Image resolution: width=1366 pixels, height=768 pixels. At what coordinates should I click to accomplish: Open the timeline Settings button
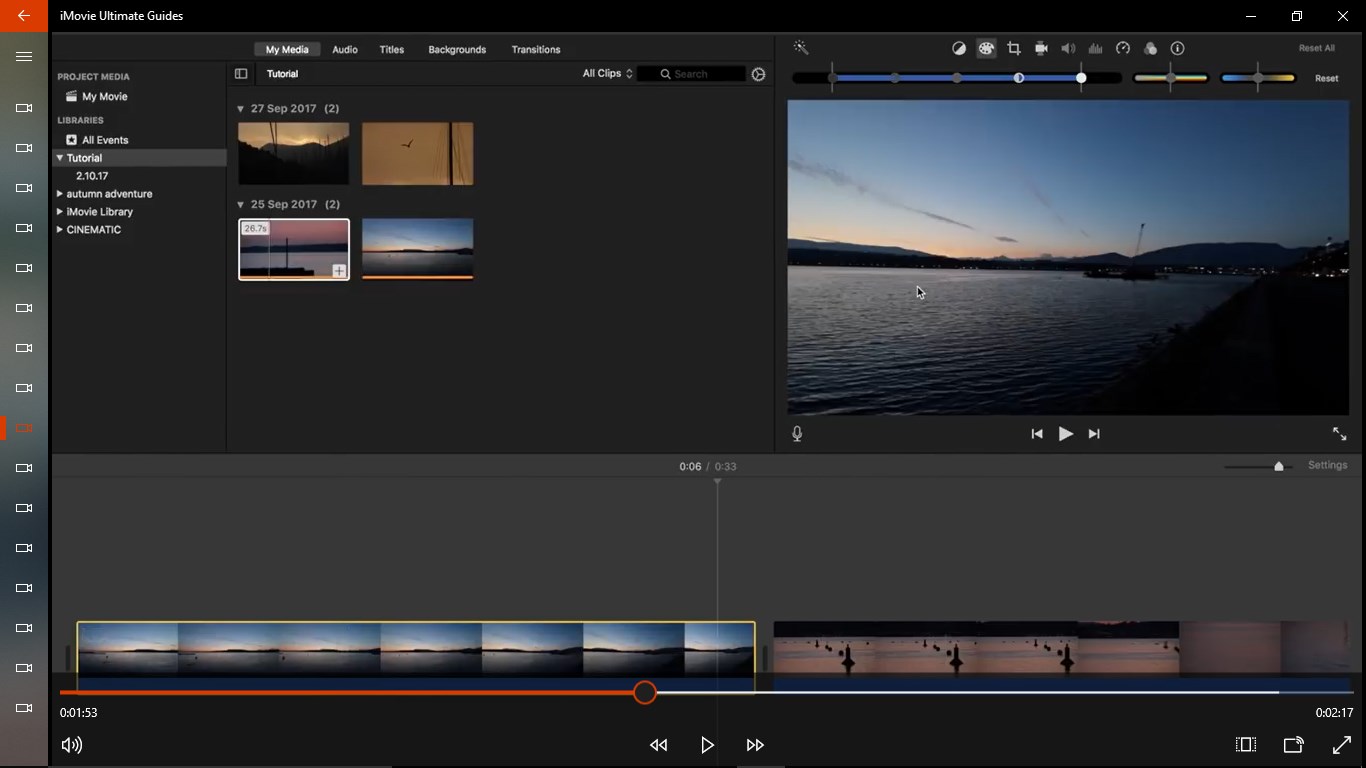click(1327, 465)
